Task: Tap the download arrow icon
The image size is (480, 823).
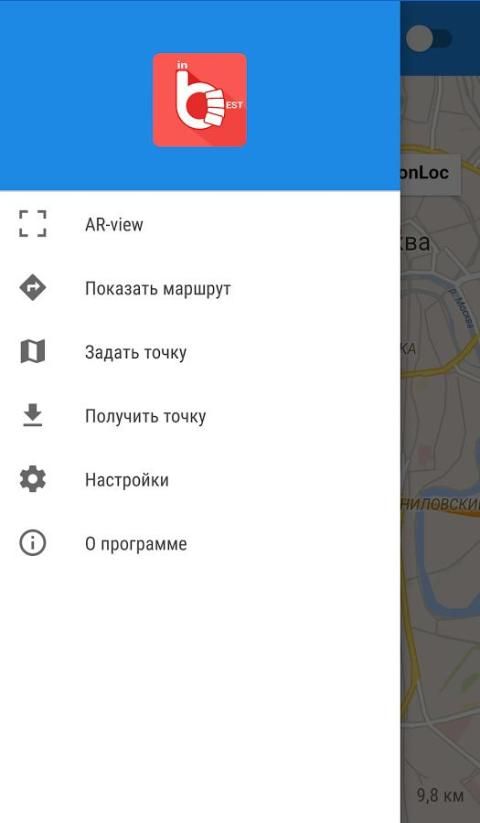Action: pos(33,415)
